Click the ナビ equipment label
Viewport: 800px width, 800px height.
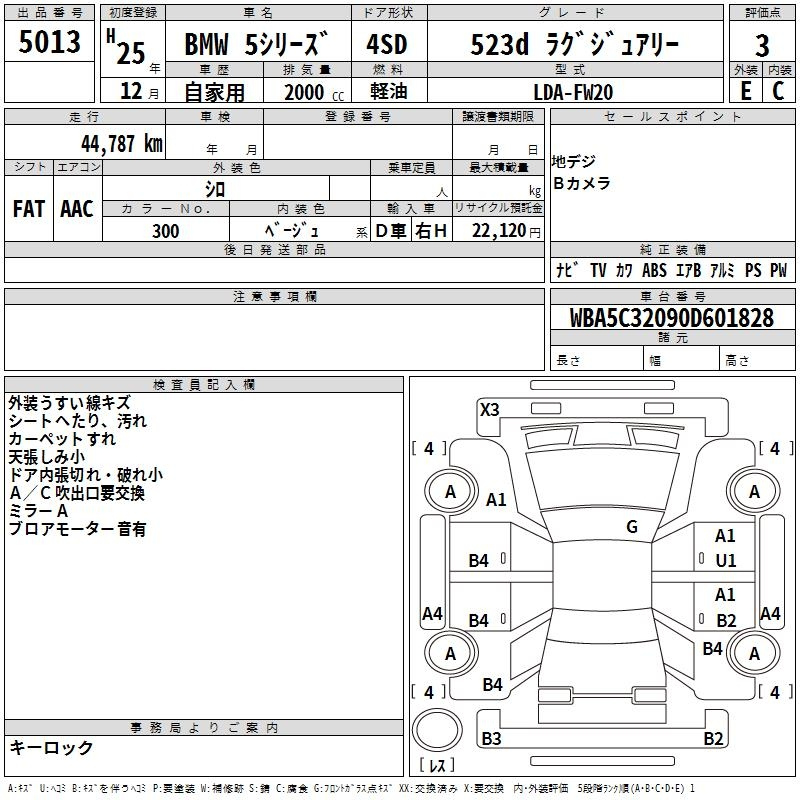click(x=565, y=270)
